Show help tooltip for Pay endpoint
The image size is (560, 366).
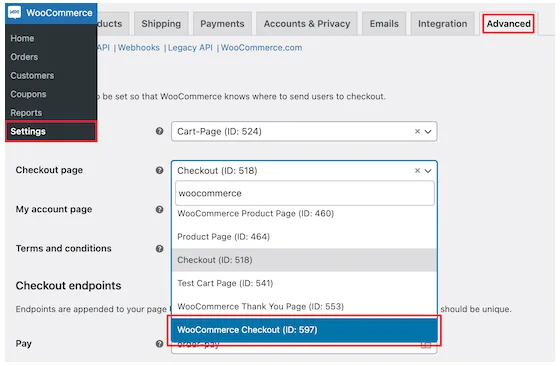coord(159,344)
